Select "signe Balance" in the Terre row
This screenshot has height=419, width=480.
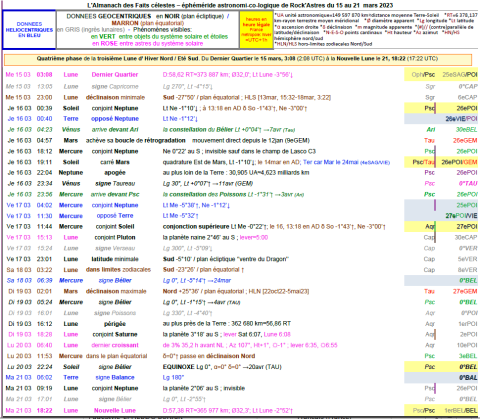(x=115, y=378)
